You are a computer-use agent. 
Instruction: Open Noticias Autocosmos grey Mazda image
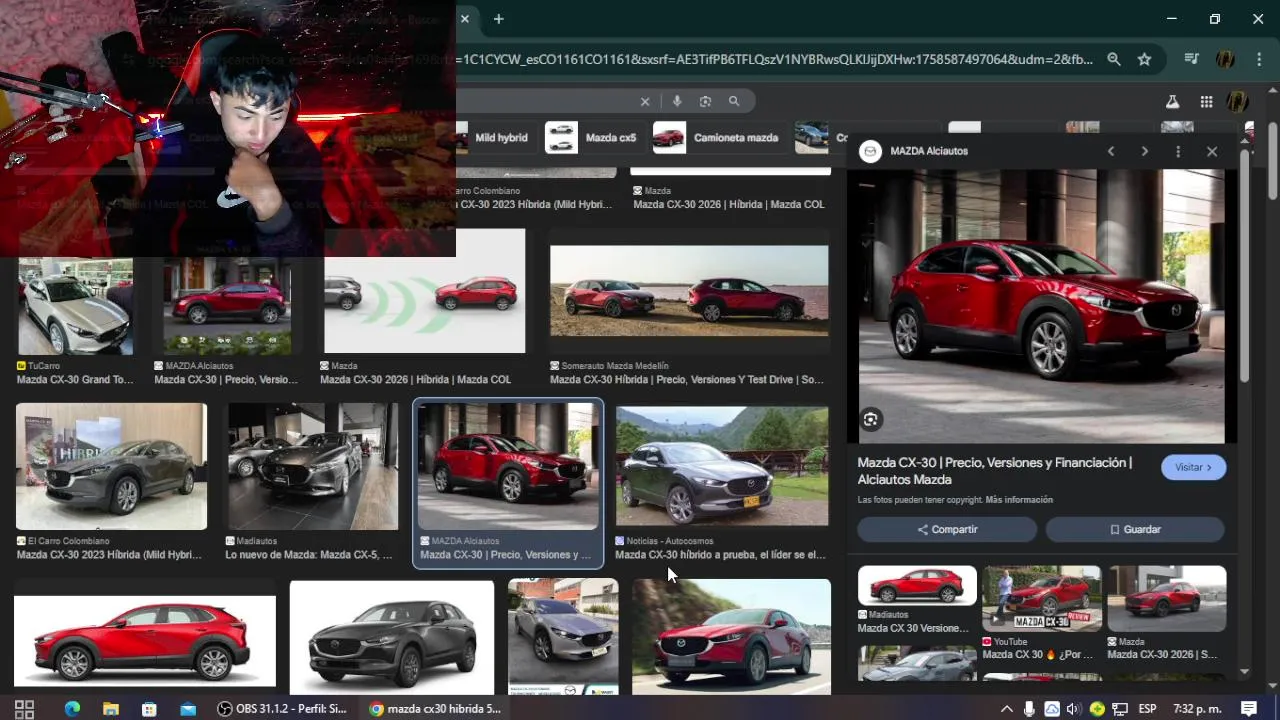click(722, 466)
